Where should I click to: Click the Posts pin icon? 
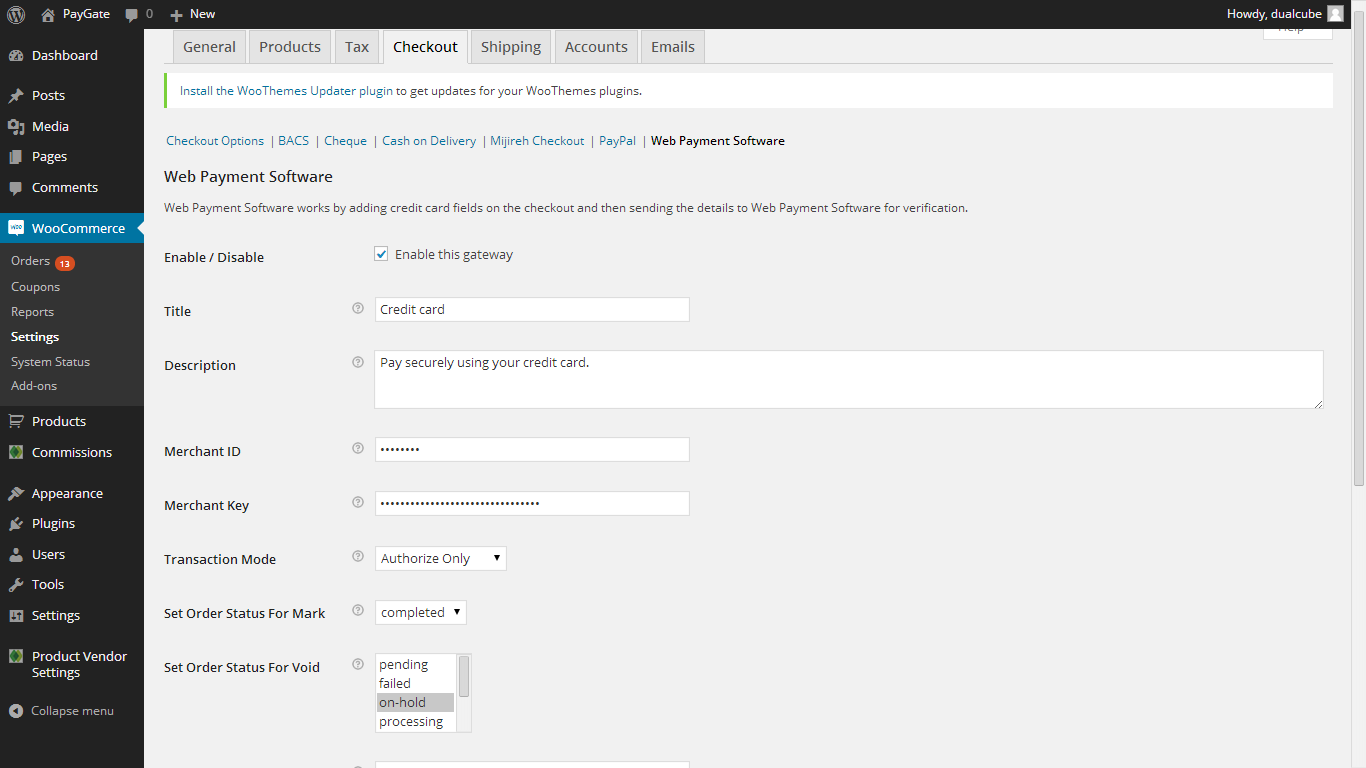coord(16,96)
